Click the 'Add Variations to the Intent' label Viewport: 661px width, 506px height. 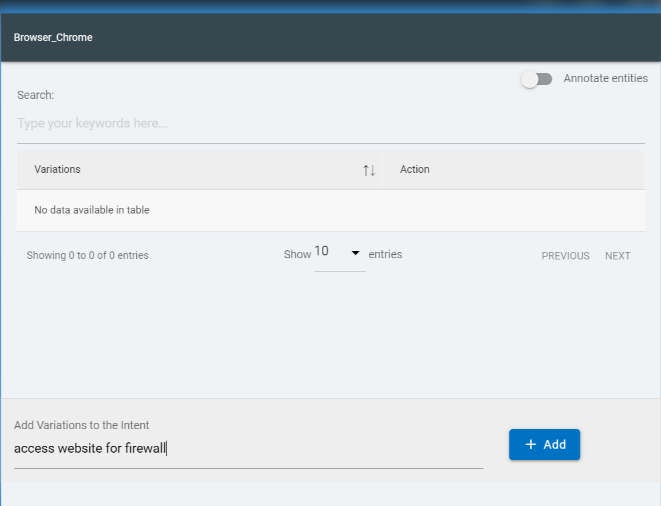click(x=81, y=425)
